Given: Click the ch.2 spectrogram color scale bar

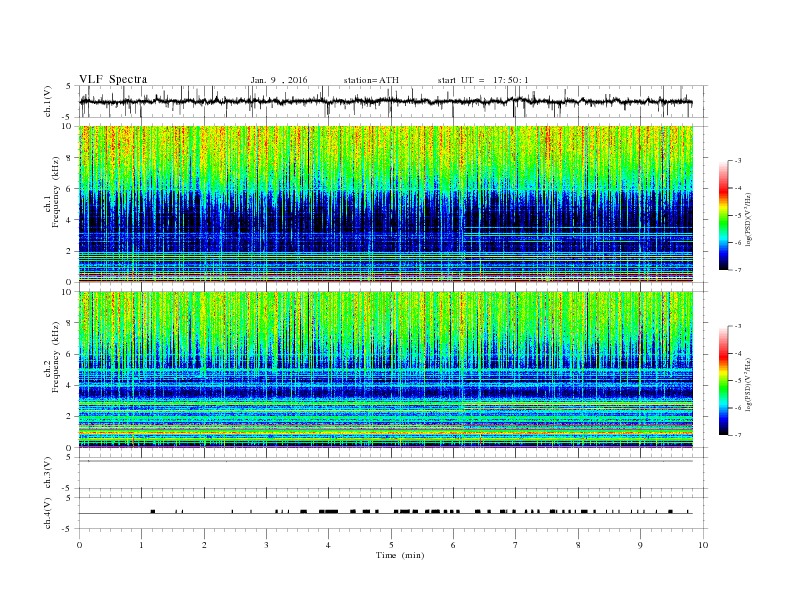Looking at the screenshot, I should (x=723, y=380).
